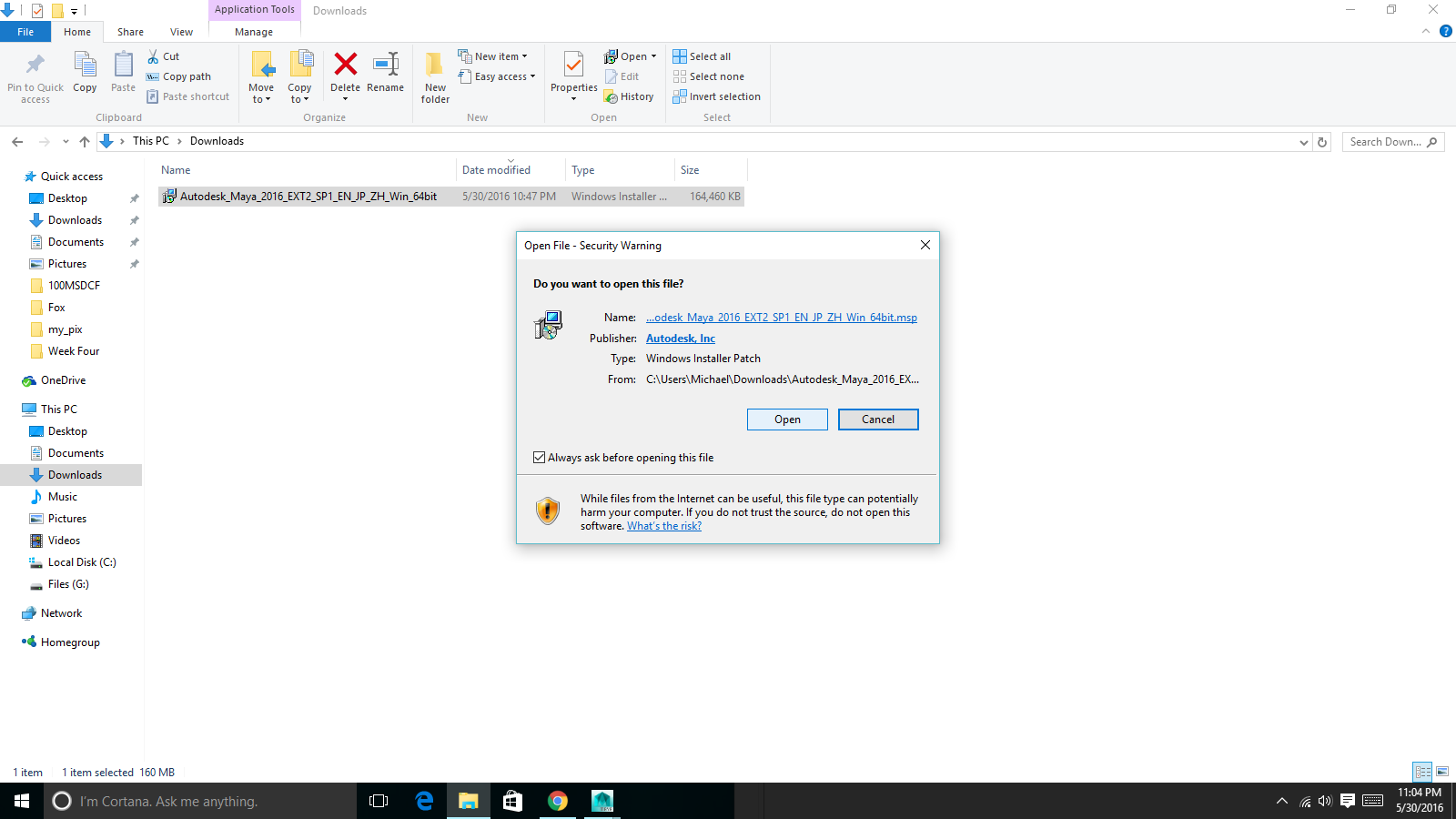Image resolution: width=1456 pixels, height=819 pixels.
Task: Collapse the ribbon with the chevron
Action: pos(1426,31)
